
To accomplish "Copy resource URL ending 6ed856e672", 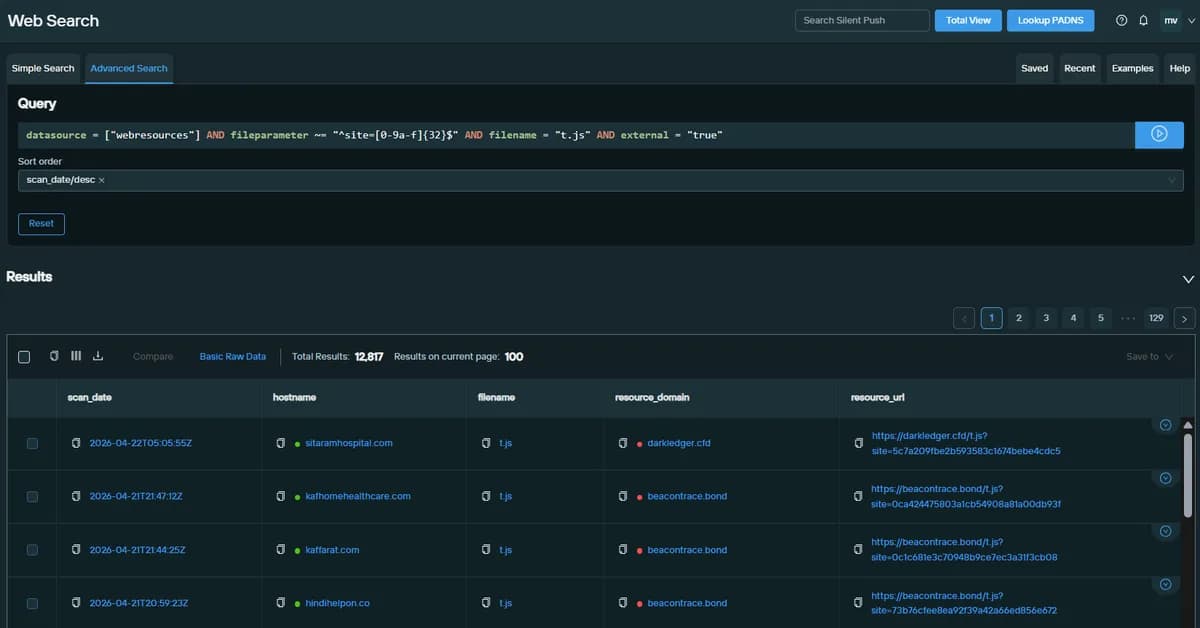I will point(859,603).
